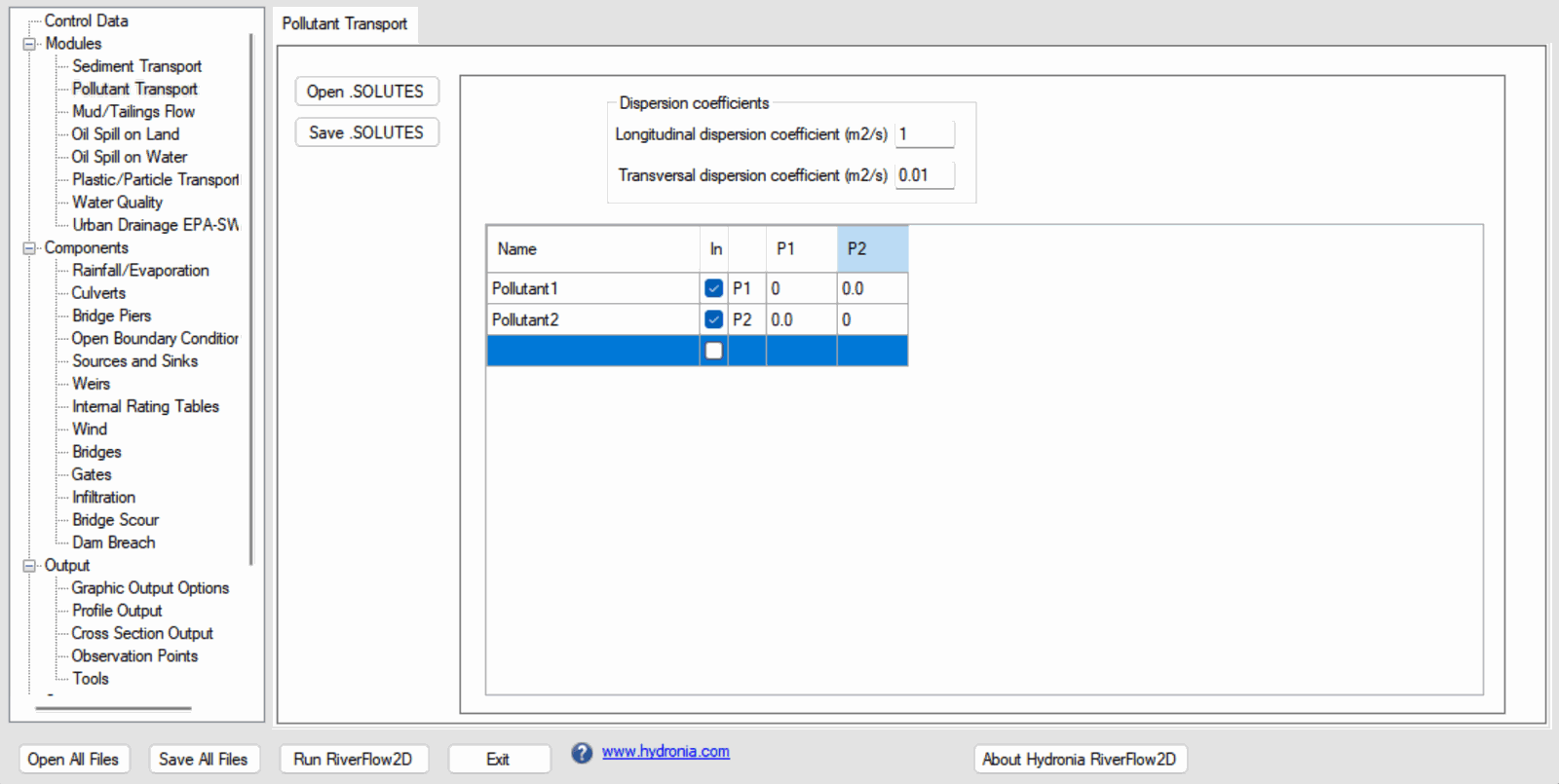Open the www.hydronia.com link
This screenshot has height=784, width=1559.
coord(665,751)
